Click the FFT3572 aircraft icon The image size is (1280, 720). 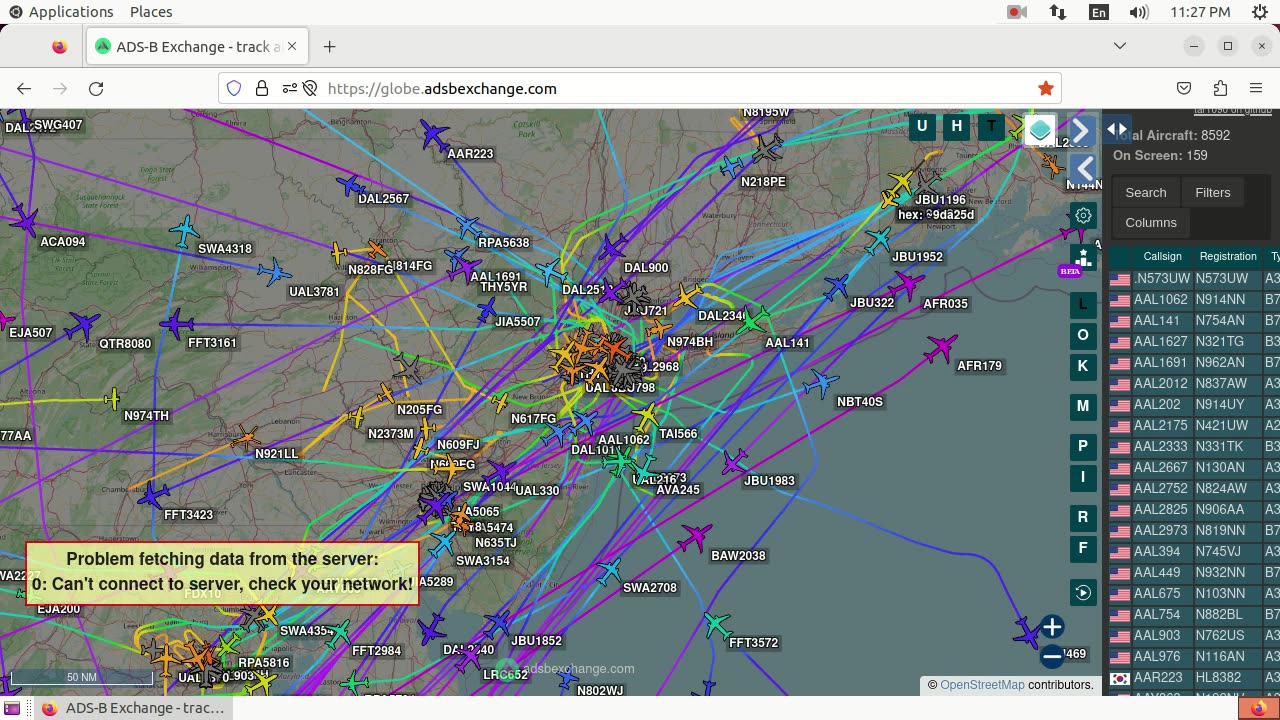tap(716, 626)
